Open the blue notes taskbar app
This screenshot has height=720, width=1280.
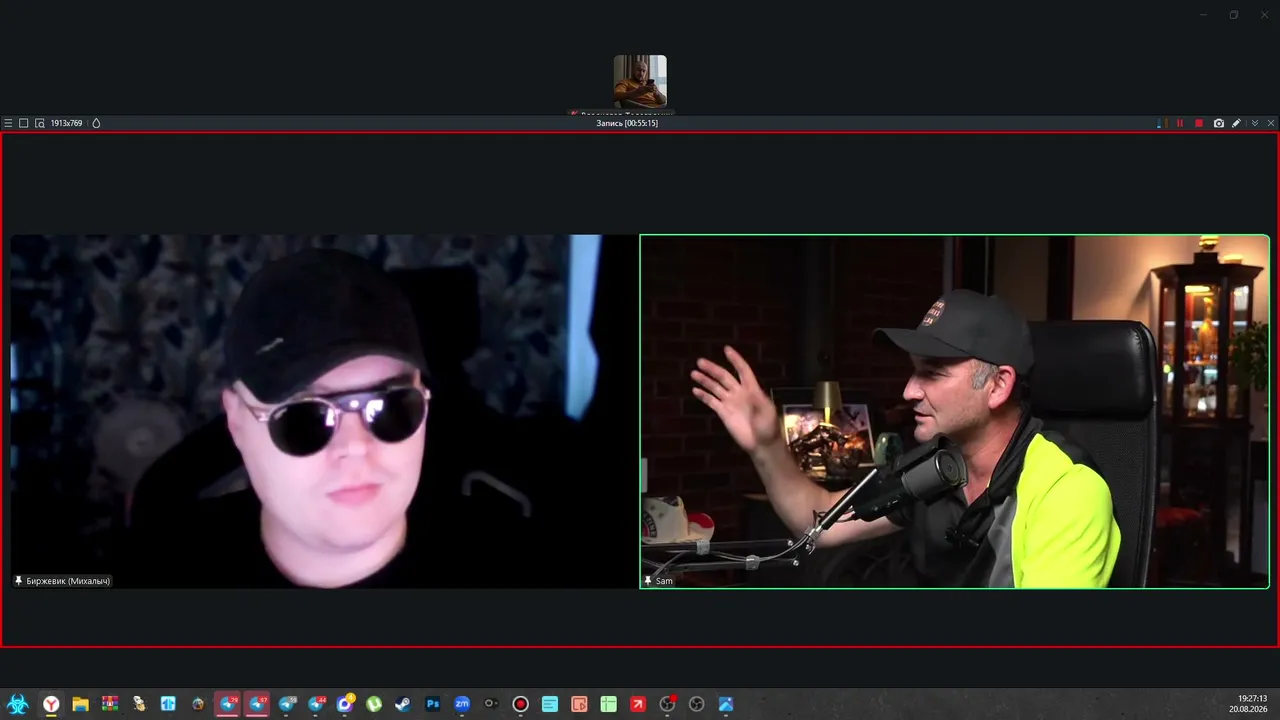tap(550, 704)
